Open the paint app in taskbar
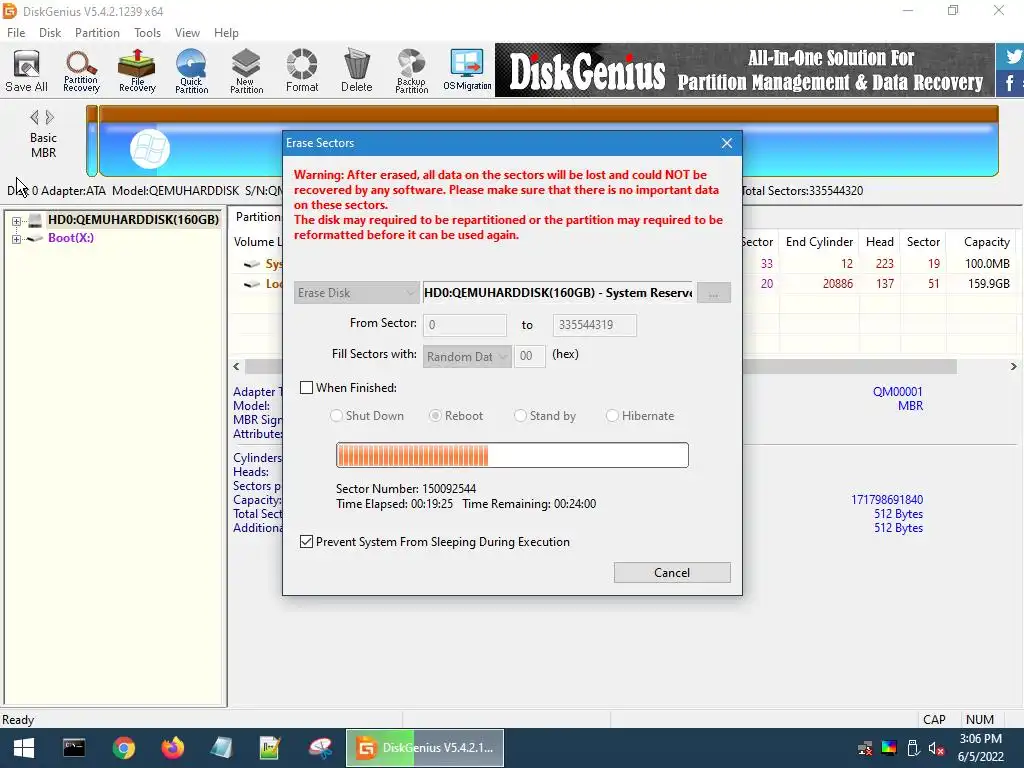The width and height of the screenshot is (1024, 768). (320, 748)
